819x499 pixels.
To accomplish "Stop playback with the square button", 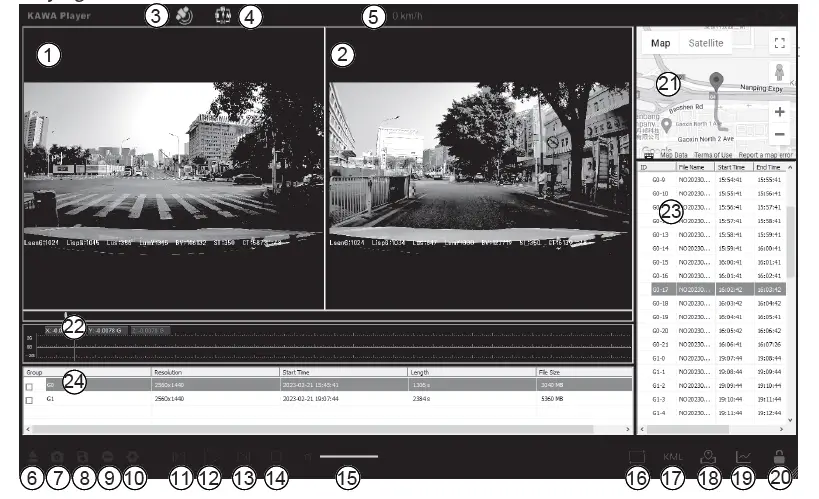I will [x=276, y=457].
